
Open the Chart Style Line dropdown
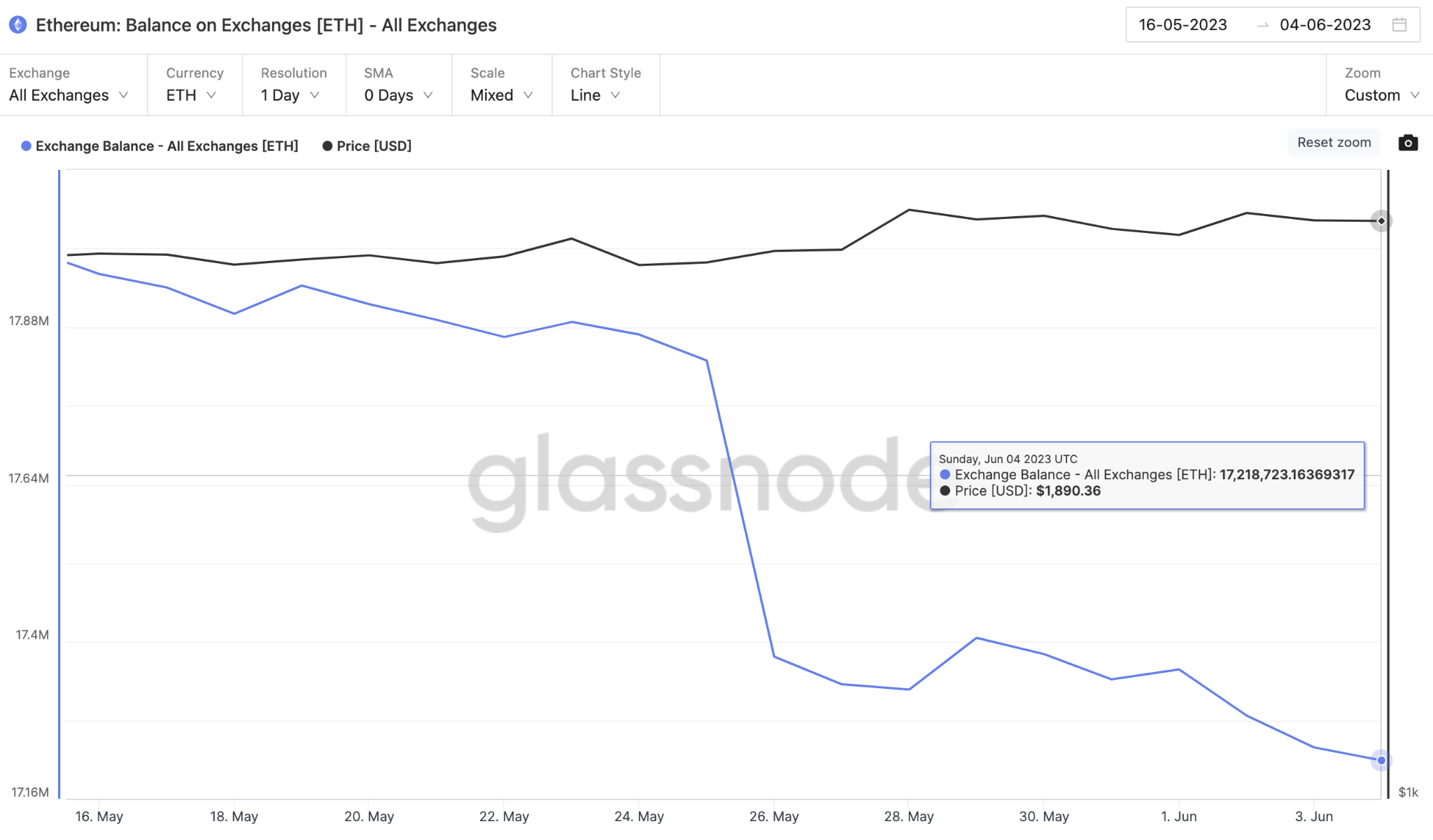(606, 85)
